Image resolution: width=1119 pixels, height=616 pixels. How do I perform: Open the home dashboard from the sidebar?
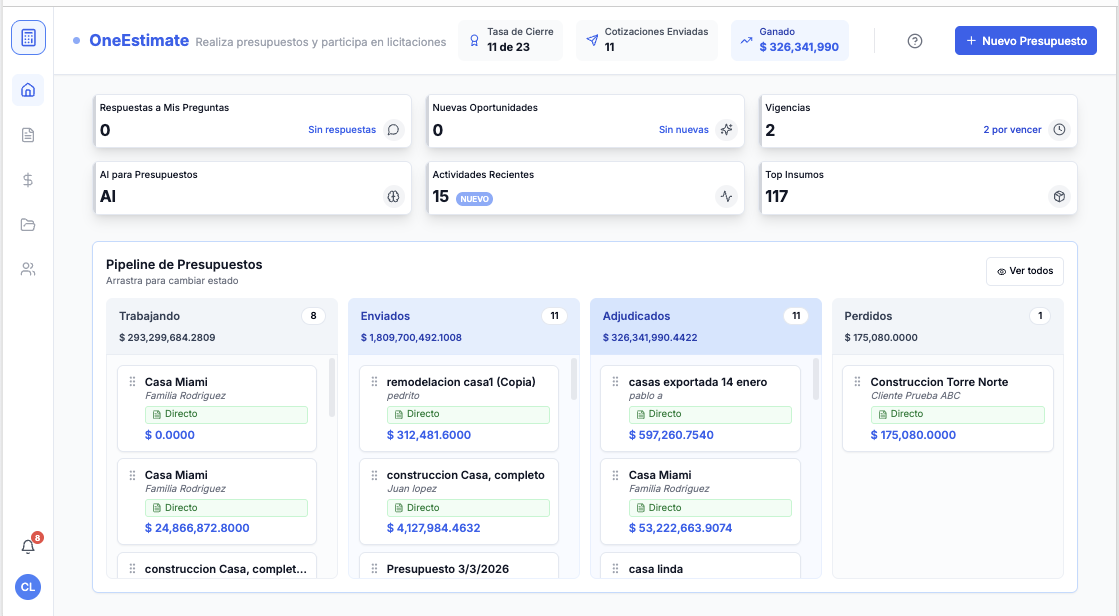pos(28,89)
